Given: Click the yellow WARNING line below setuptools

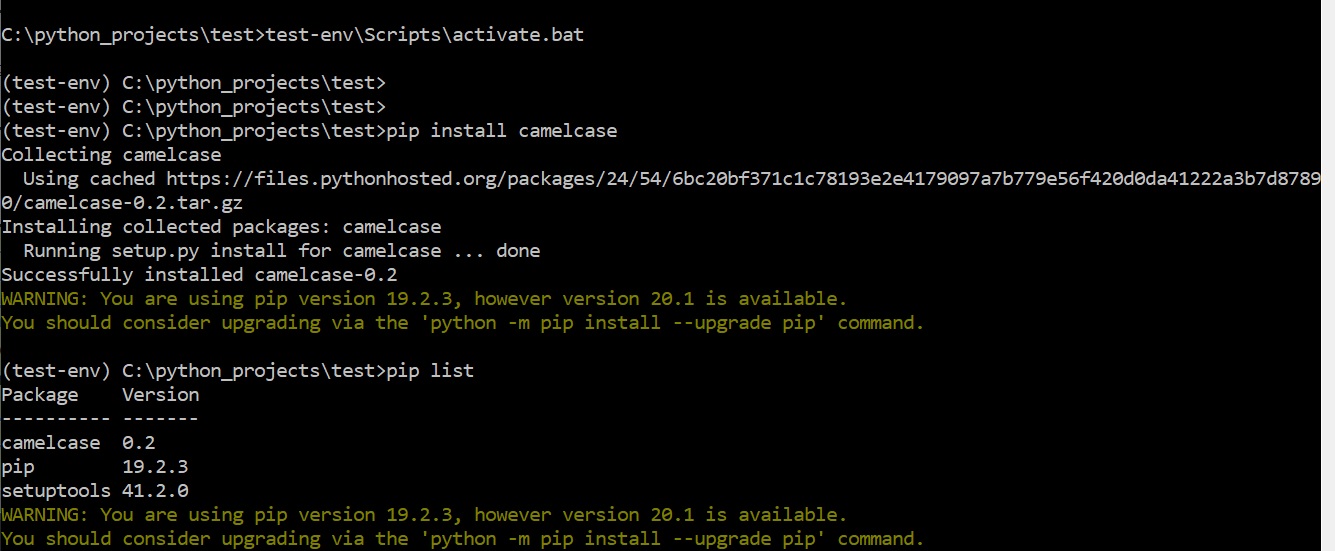Looking at the screenshot, I should 424,515.
